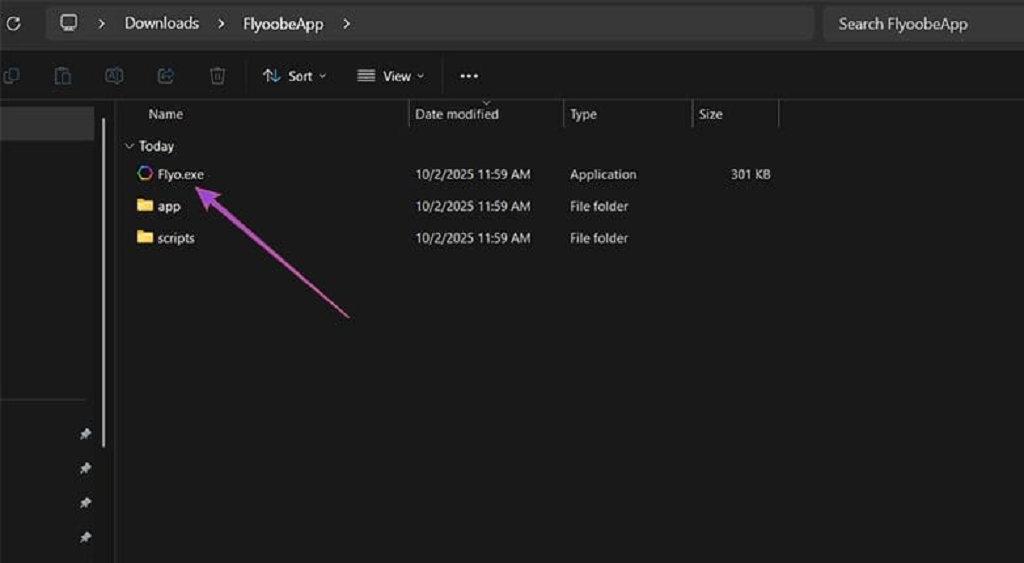Expand the chevron after FlyoobeApp in breadcrumb

(x=347, y=23)
